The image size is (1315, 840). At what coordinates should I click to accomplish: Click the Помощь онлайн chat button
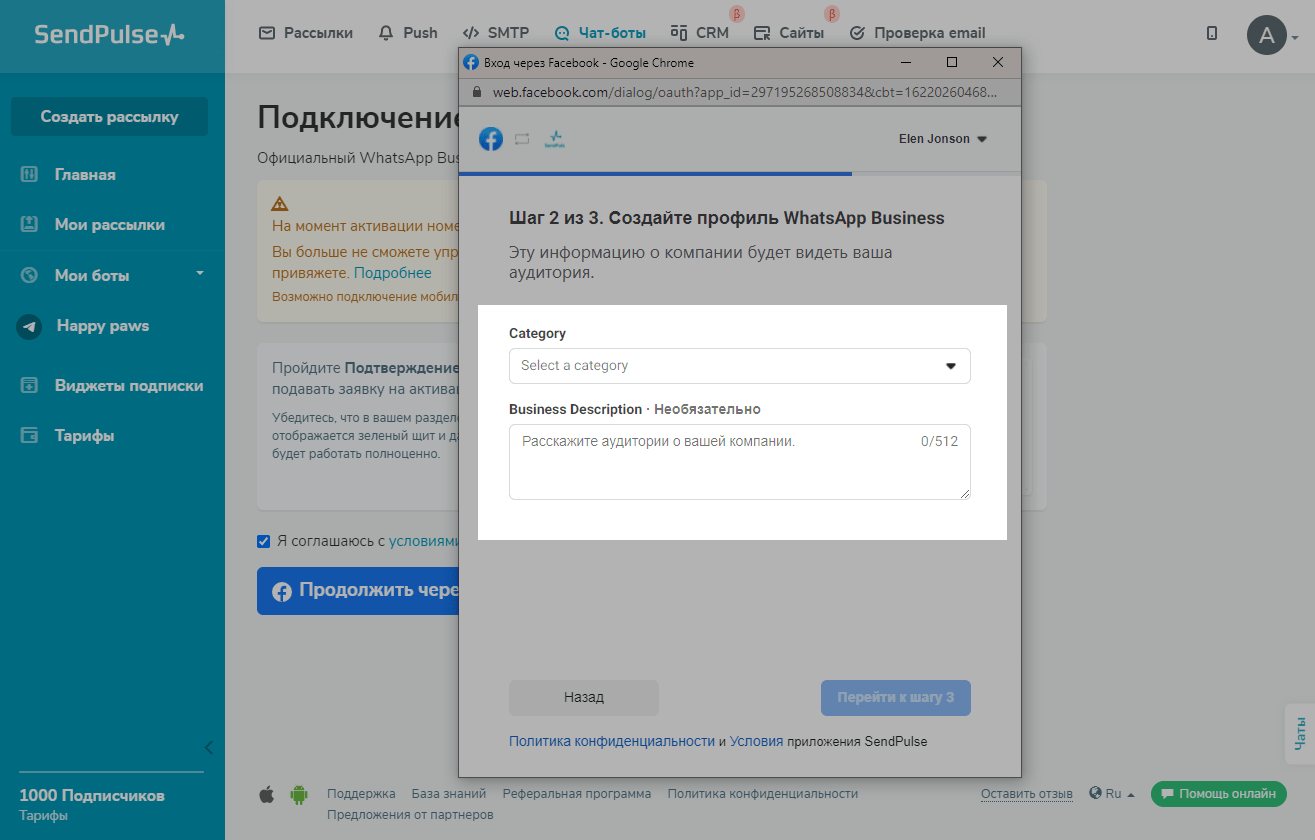pyautogui.click(x=1219, y=794)
